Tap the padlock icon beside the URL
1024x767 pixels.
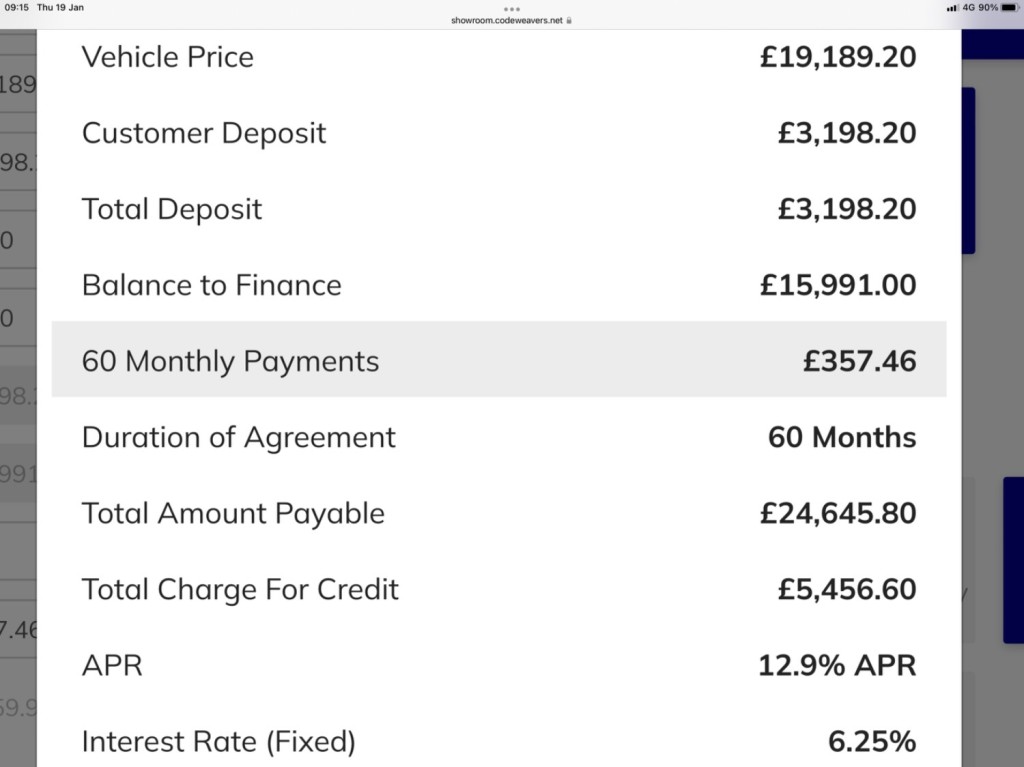coord(569,20)
